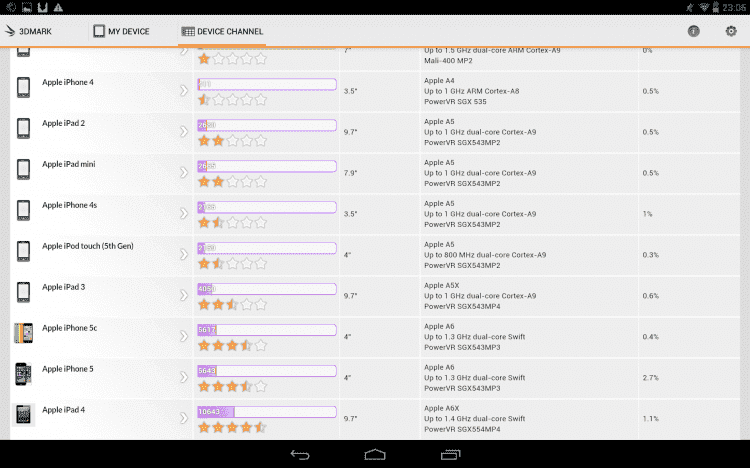Image resolution: width=750 pixels, height=468 pixels.
Task: Select Apple iPod touch (5th Gen) name
Action: click(88, 246)
